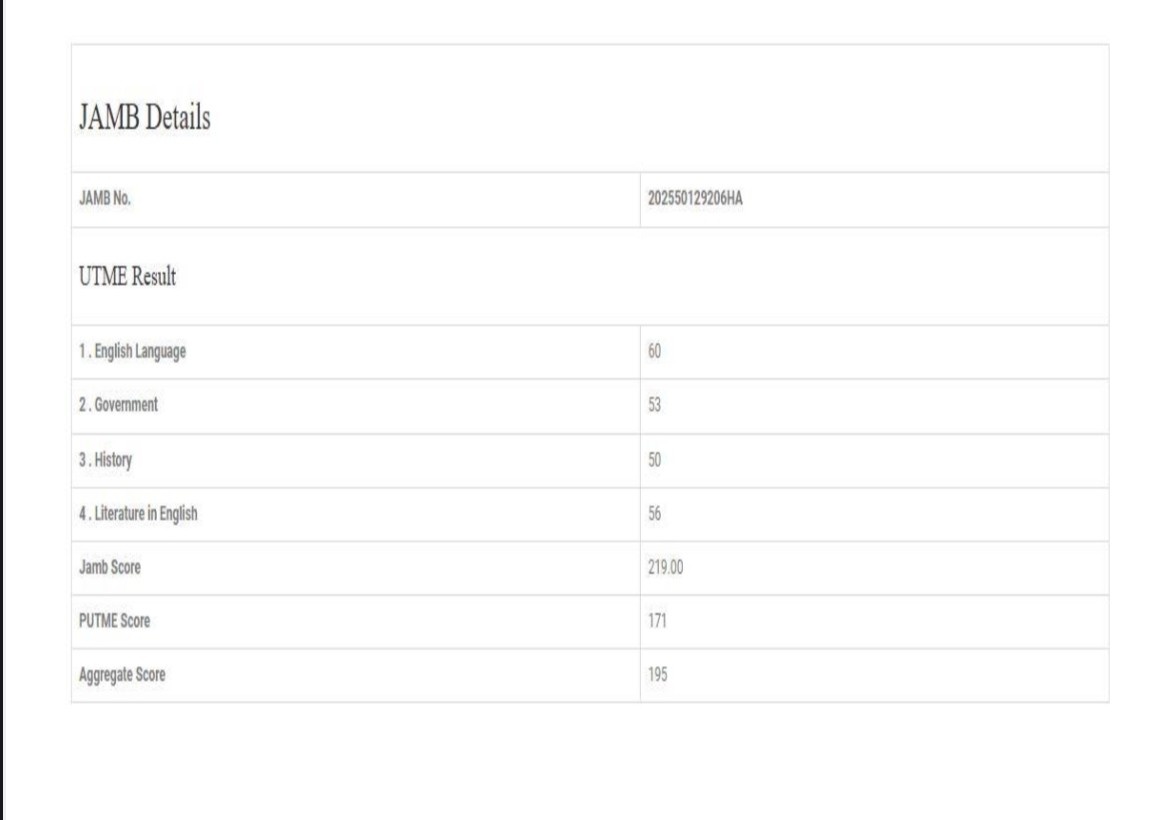1170x820 pixels.
Task: Select the JAMB No. label cell
Action: [105, 199]
